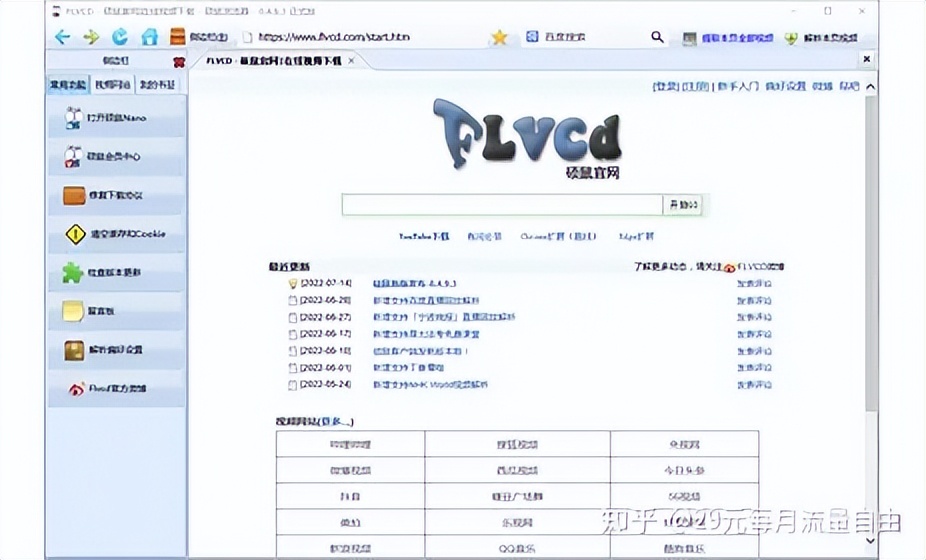This screenshot has width=926, height=560.
Task: Open the 偏好设置 link at page top
Action: 785,86
